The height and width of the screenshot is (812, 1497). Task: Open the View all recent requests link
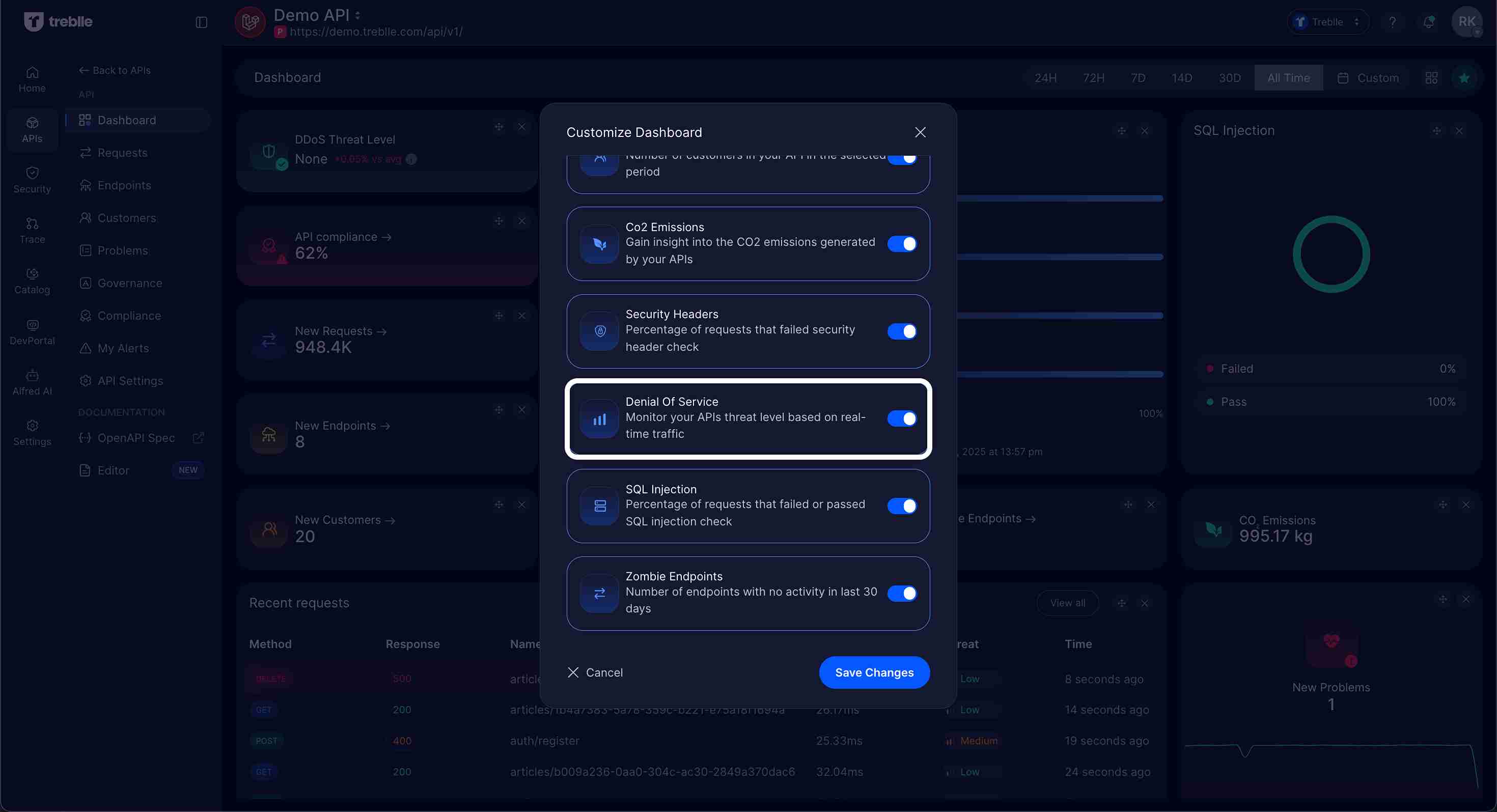click(x=1068, y=602)
